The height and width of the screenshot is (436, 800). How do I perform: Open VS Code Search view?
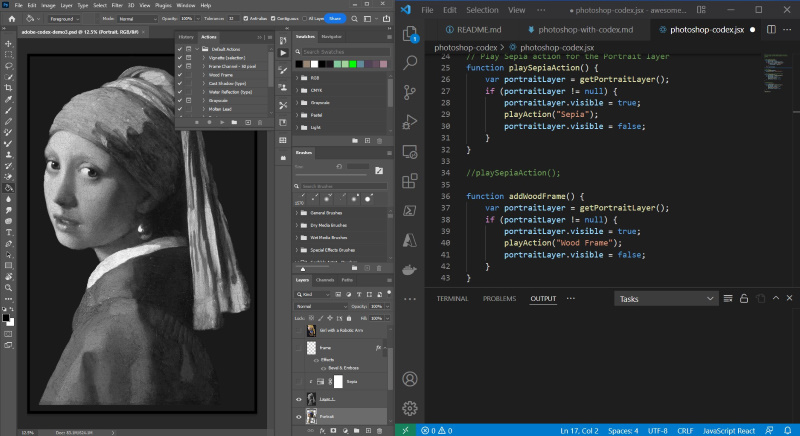410,63
